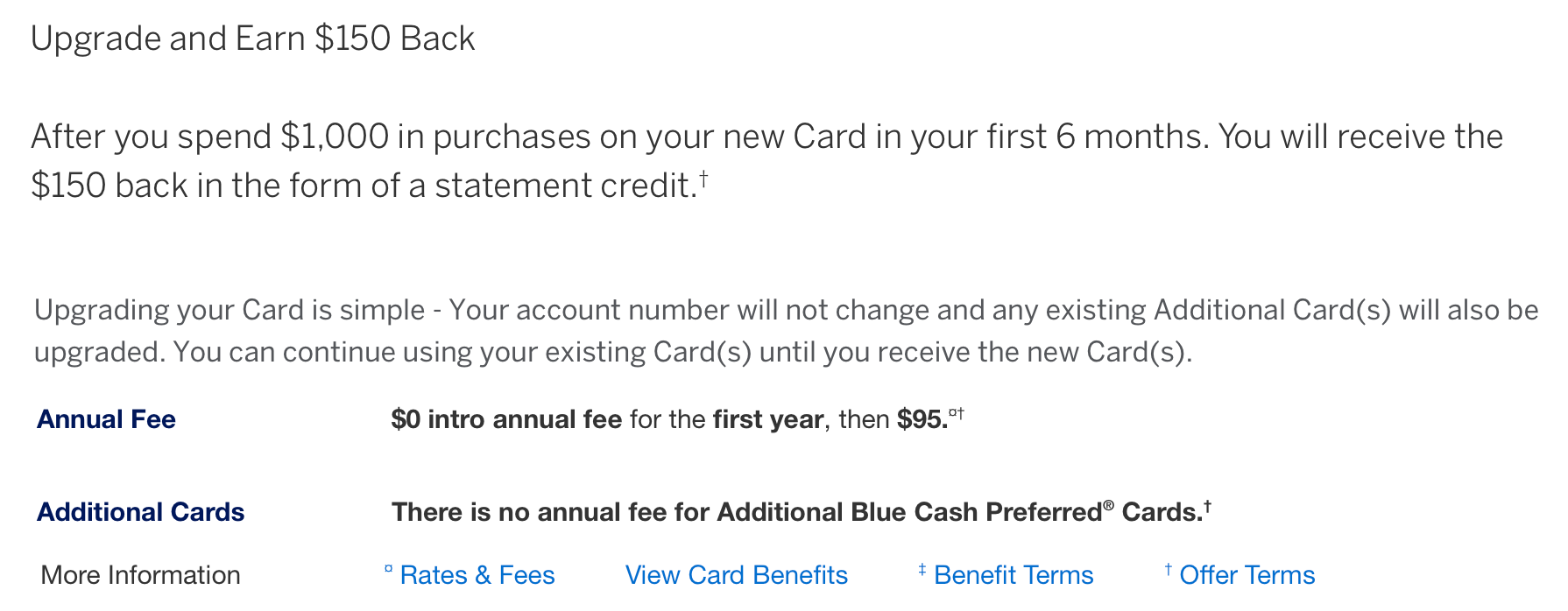
Task: Open the Rates & Fees link
Action: 477,575
